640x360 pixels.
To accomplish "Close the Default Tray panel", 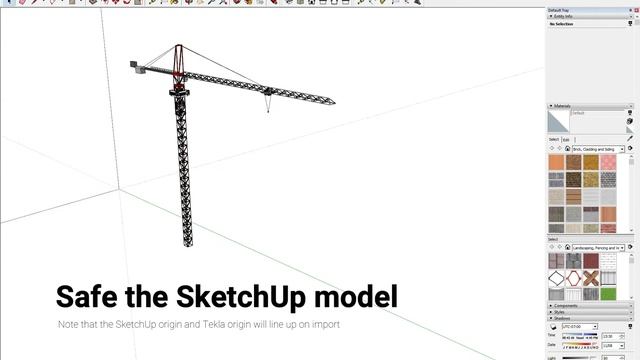I will (636, 10).
